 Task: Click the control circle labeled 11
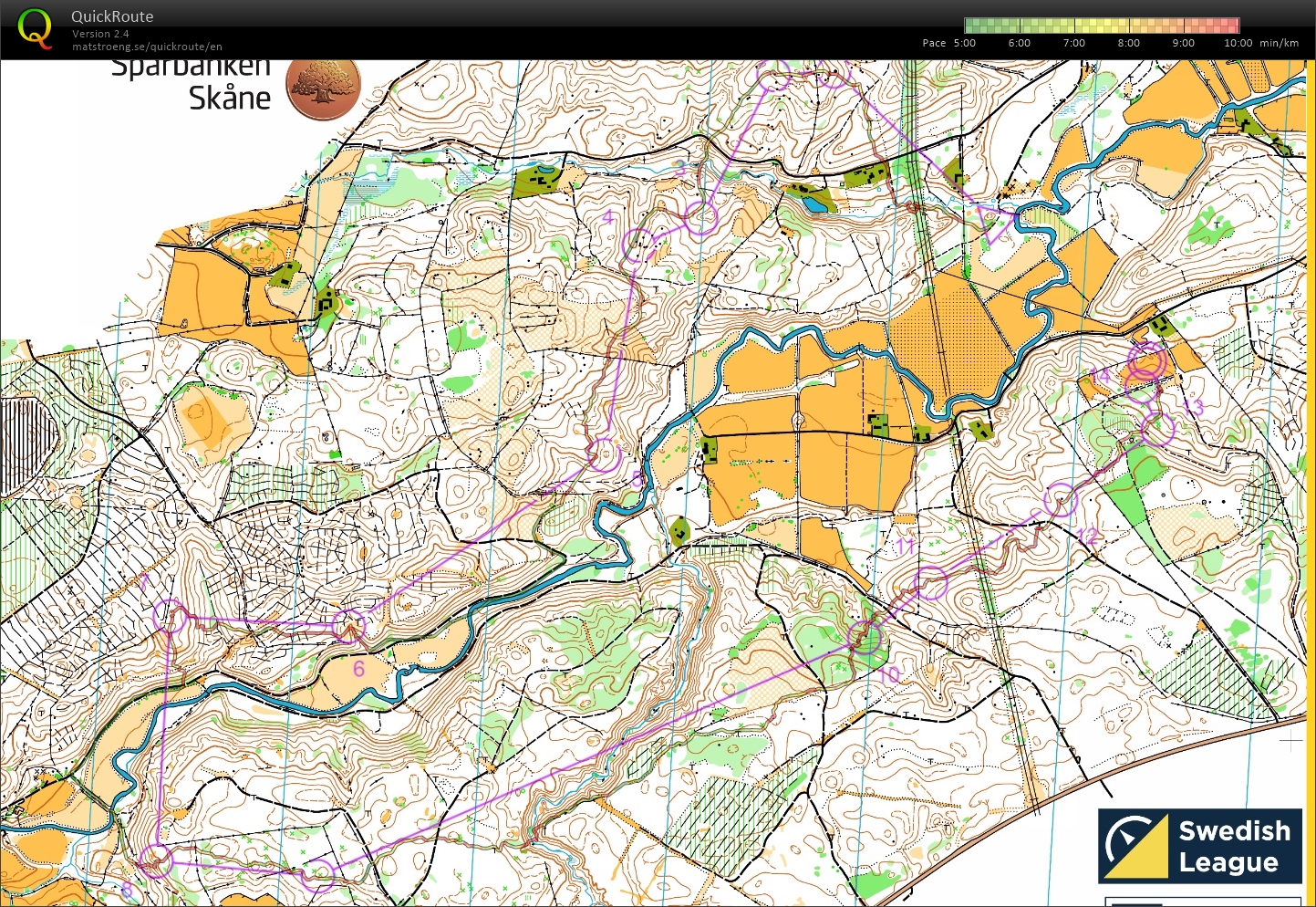931,582
